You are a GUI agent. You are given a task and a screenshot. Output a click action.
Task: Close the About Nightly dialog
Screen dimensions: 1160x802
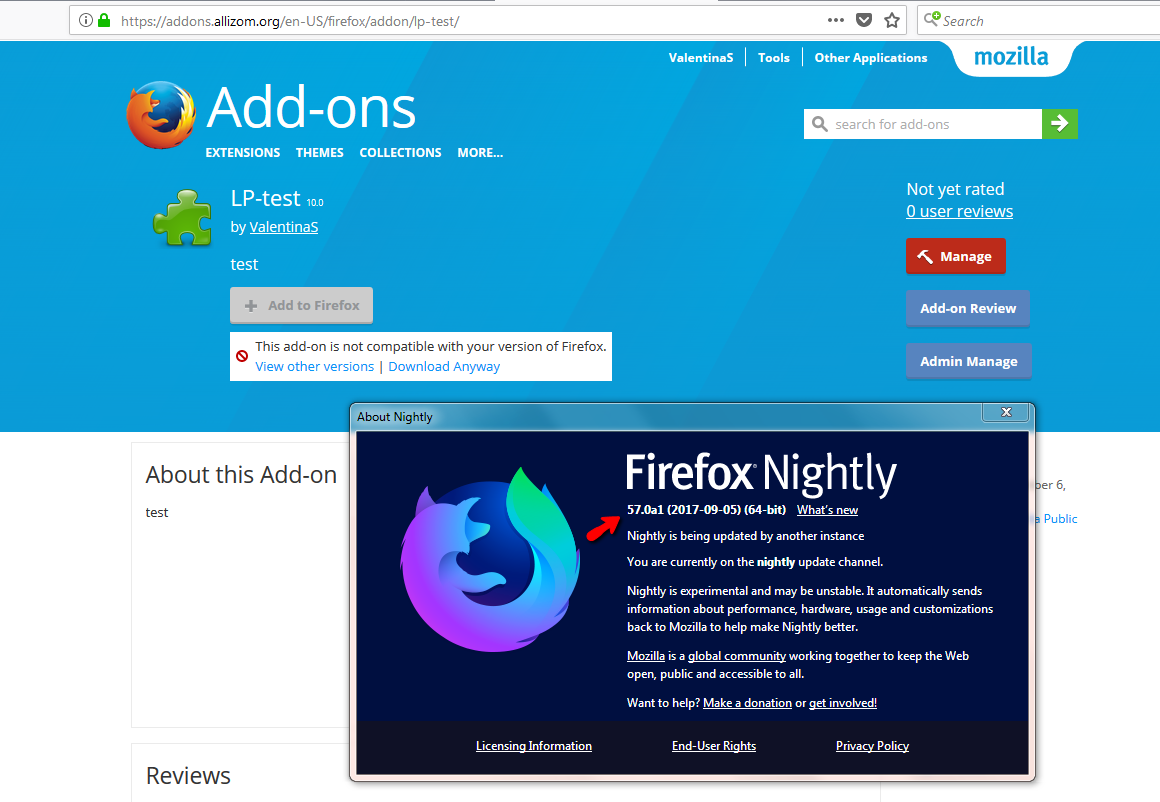pos(1006,412)
